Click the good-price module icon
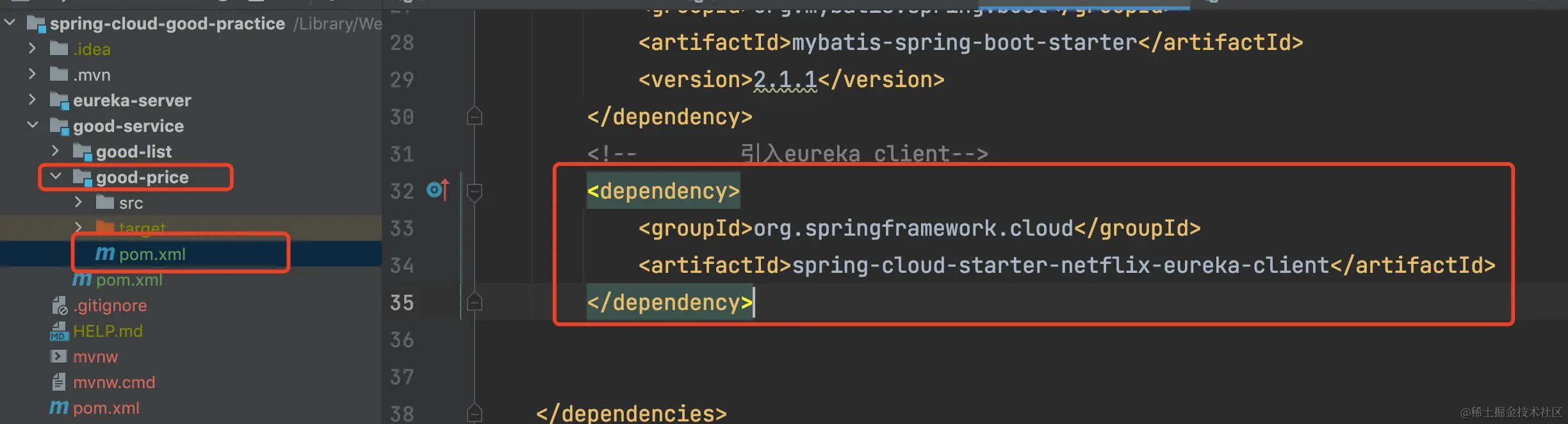The image size is (1568, 424). tap(83, 178)
